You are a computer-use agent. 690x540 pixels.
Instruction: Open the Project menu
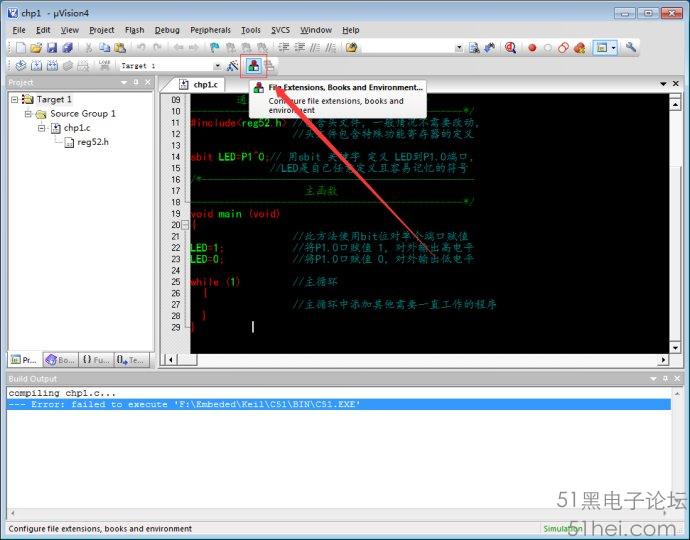102,30
